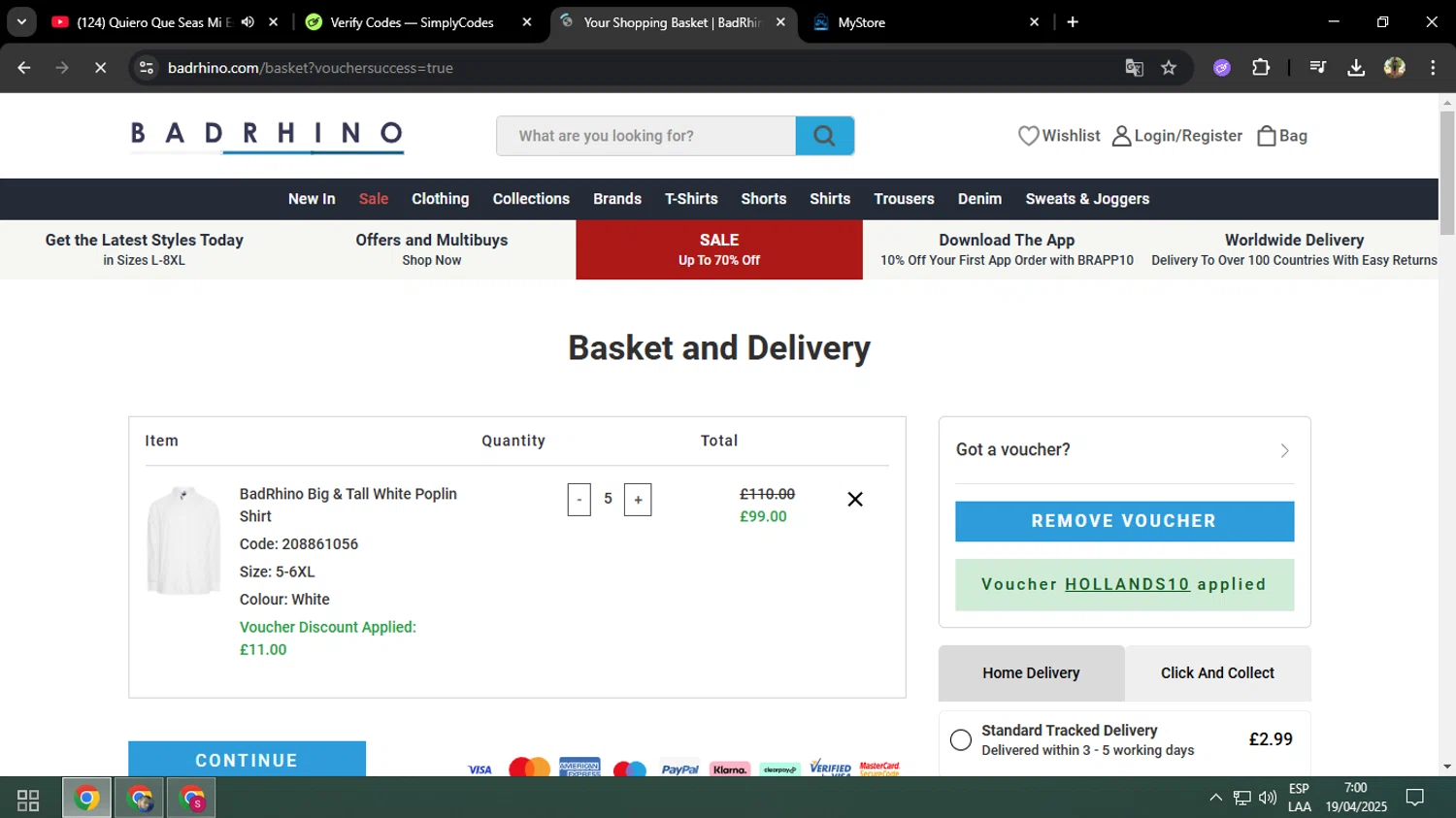Open the Denim menu item
This screenshot has width=1456, height=818.
[x=979, y=199]
